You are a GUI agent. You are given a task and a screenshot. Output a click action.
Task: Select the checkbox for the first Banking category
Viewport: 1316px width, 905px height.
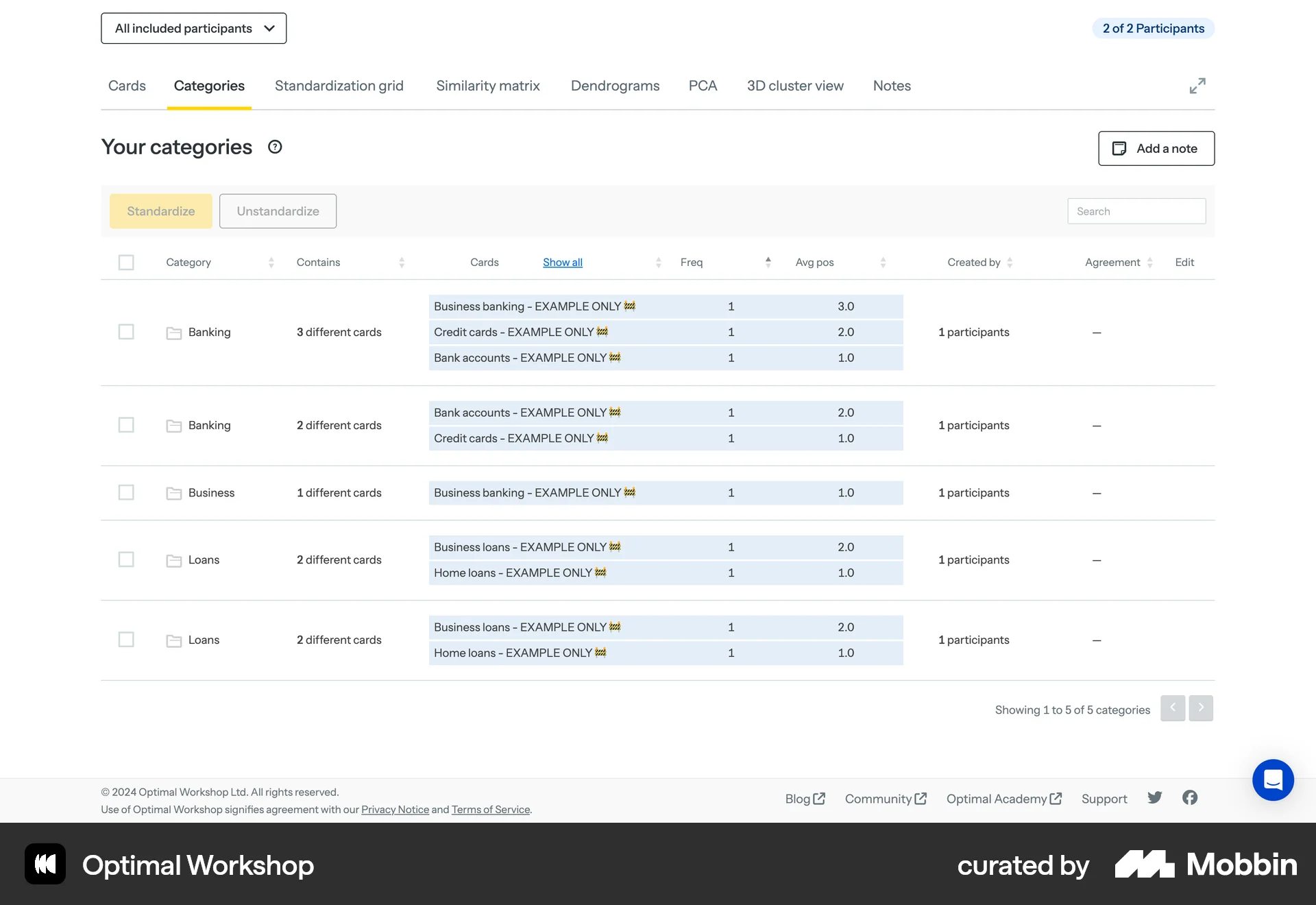click(126, 332)
